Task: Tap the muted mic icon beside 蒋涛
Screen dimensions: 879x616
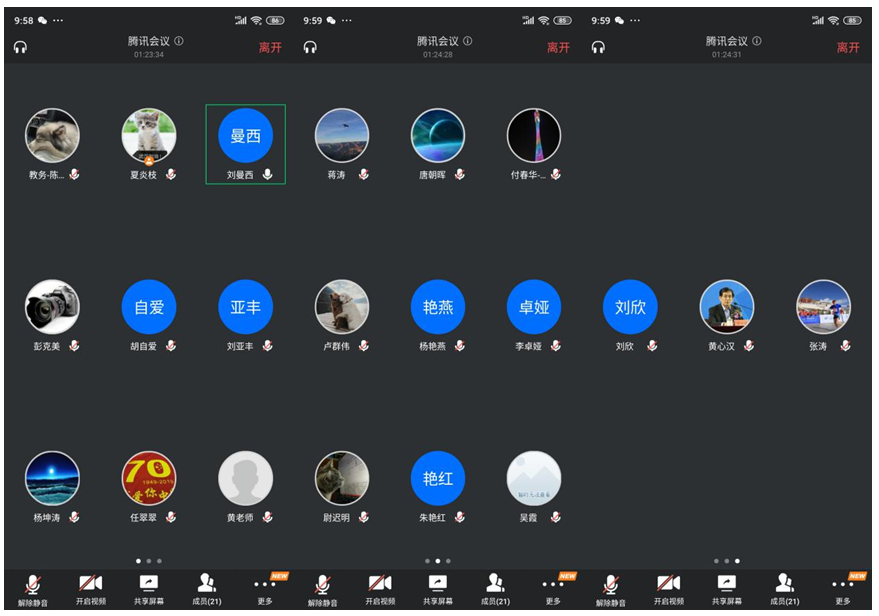Action: click(x=364, y=174)
